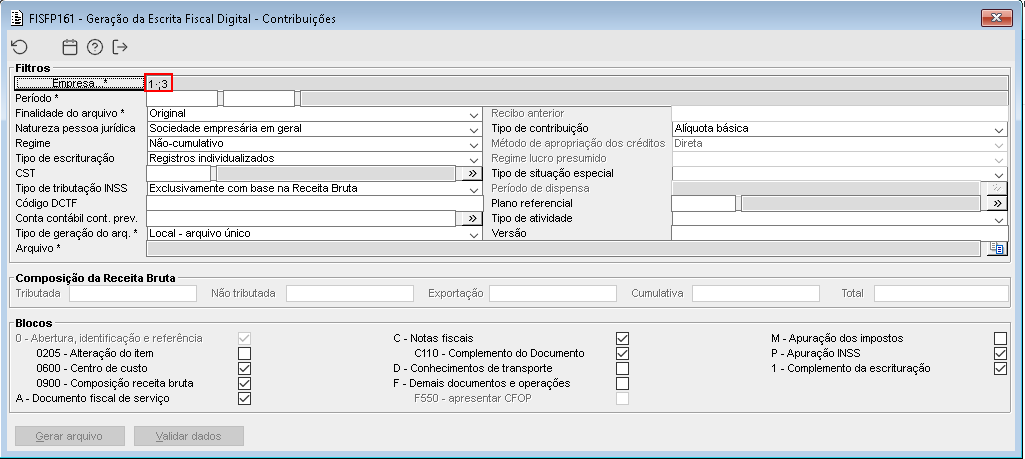Click the refresh icon in the toolbar
This screenshot has height=459, width=1025.
point(20,47)
